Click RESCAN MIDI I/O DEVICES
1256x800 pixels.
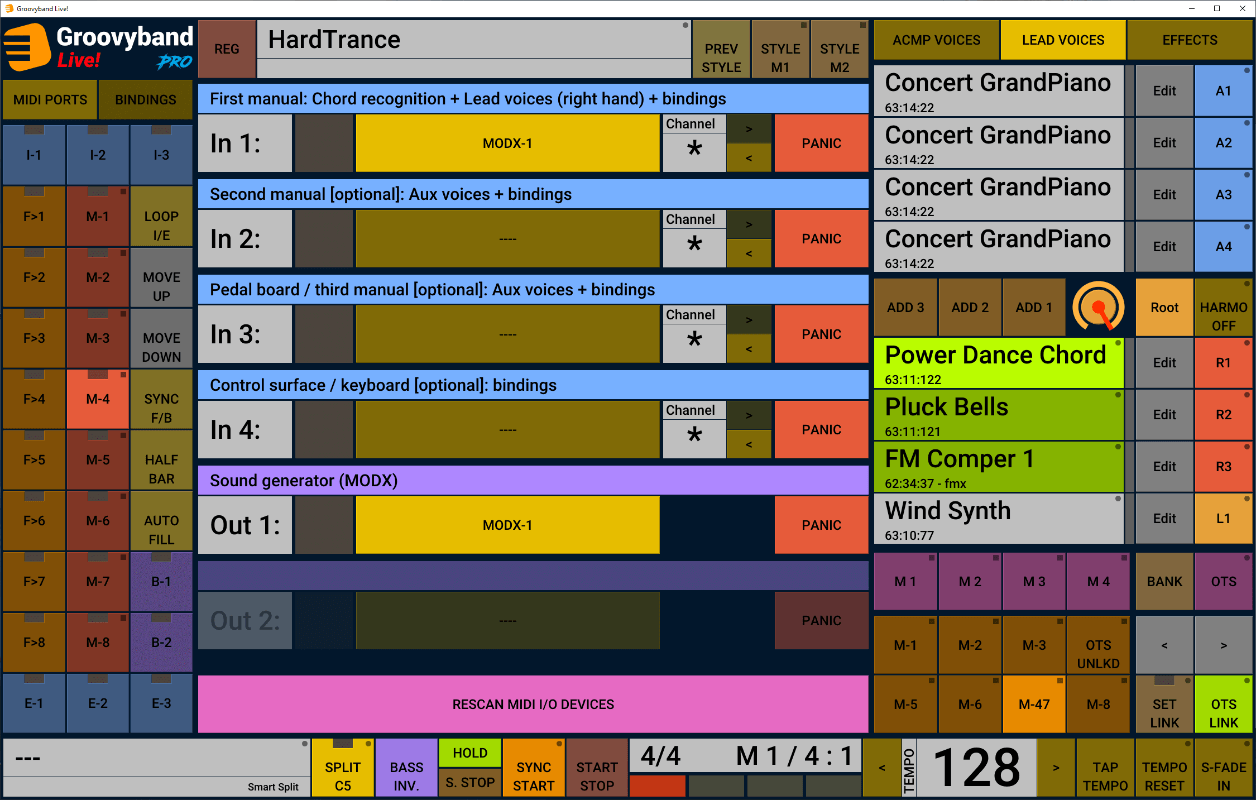coord(533,704)
